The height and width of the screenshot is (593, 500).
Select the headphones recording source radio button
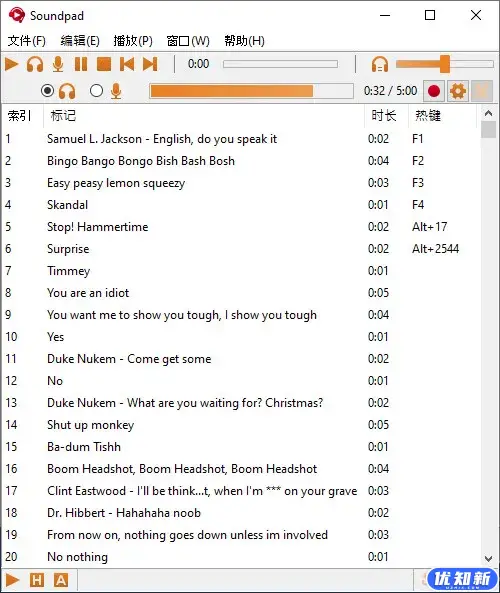tap(48, 91)
